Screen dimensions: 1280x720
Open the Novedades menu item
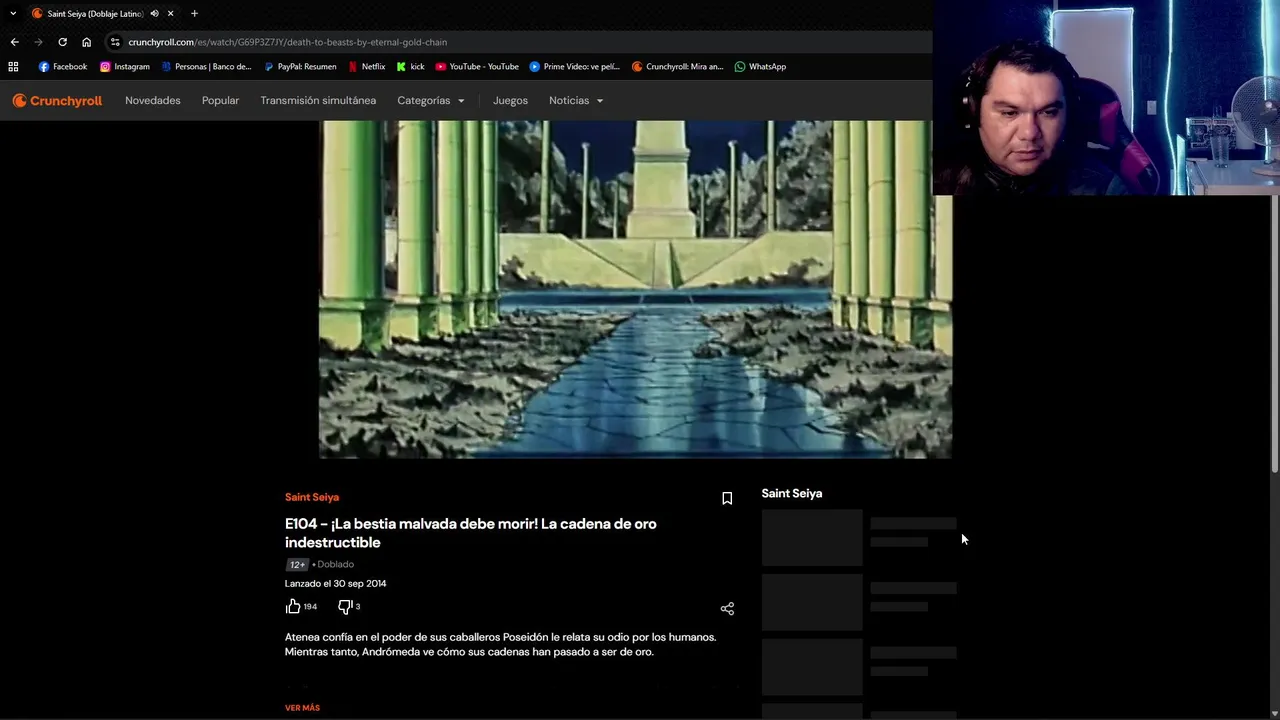(153, 100)
